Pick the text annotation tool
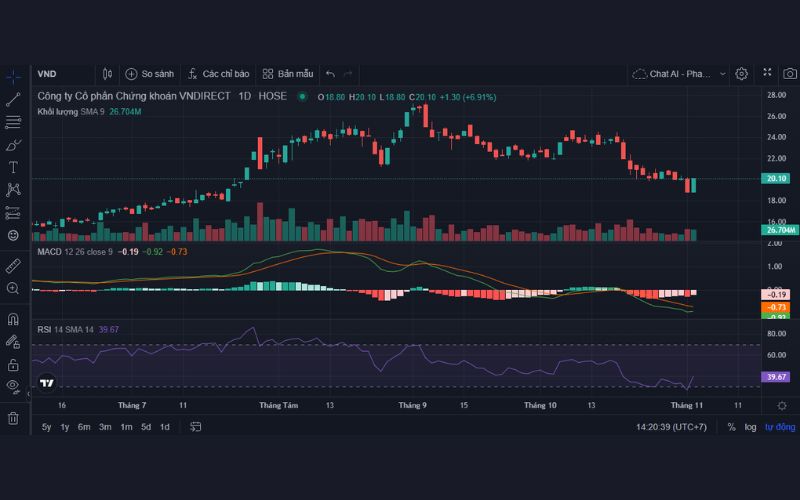The image size is (800, 500). tap(13, 167)
